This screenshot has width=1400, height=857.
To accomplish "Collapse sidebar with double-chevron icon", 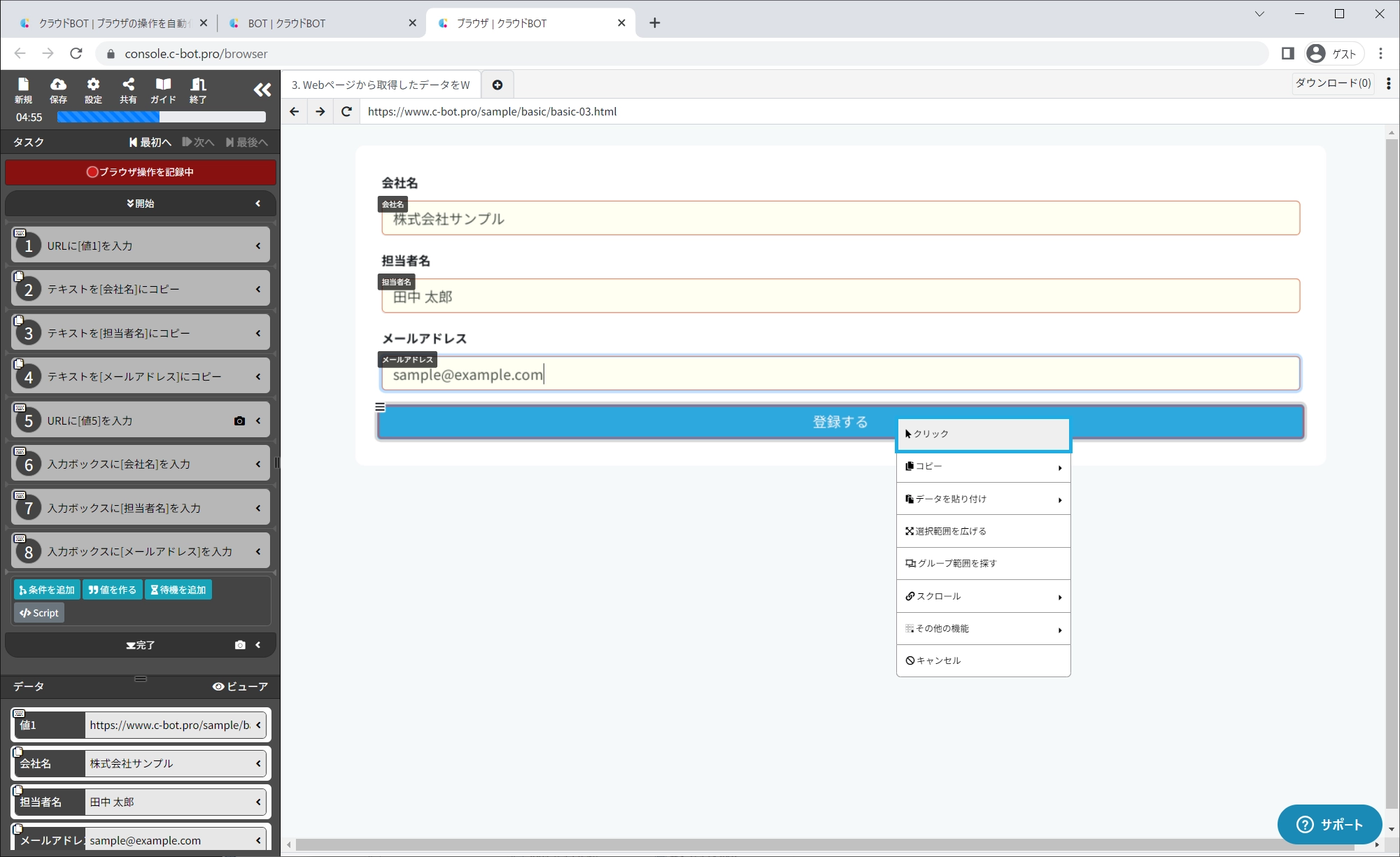I will pyautogui.click(x=262, y=90).
